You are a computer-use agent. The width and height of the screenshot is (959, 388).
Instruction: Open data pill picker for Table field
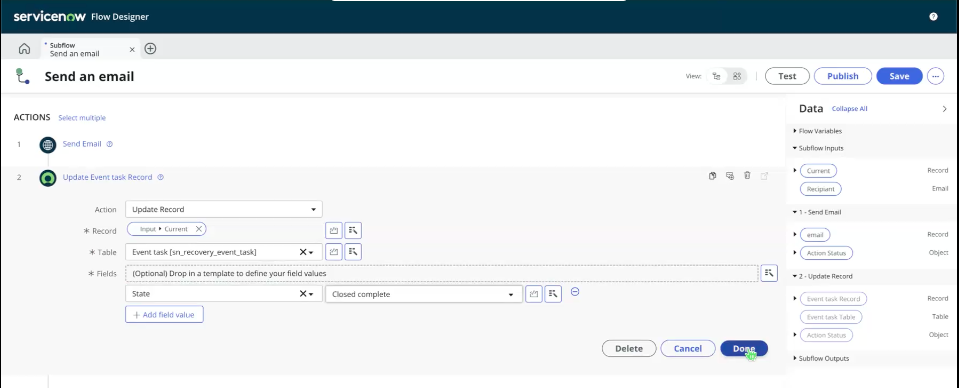point(353,252)
